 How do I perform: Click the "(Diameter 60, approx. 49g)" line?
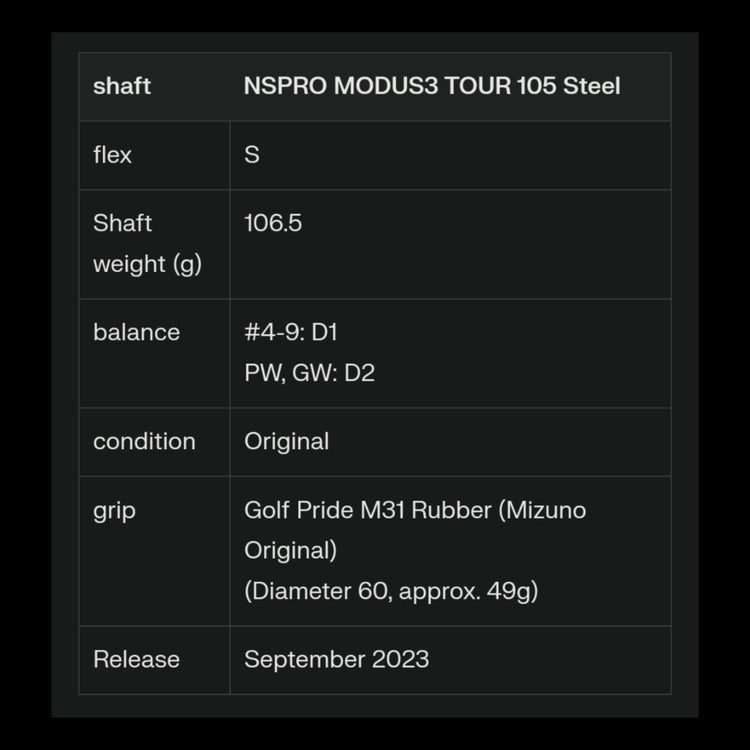pyautogui.click(x=391, y=591)
